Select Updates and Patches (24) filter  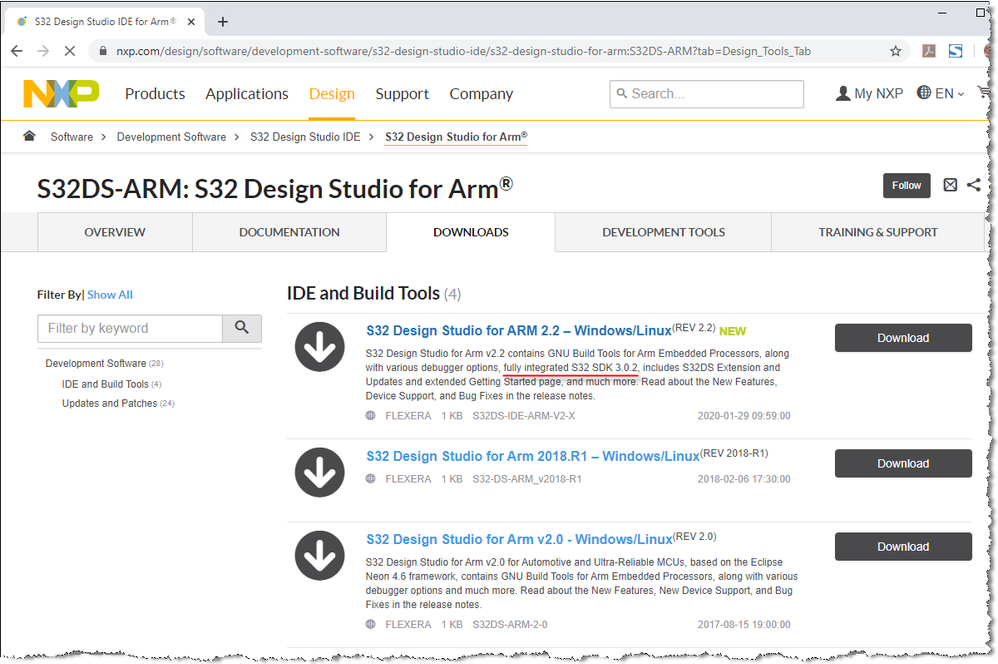(x=118, y=404)
